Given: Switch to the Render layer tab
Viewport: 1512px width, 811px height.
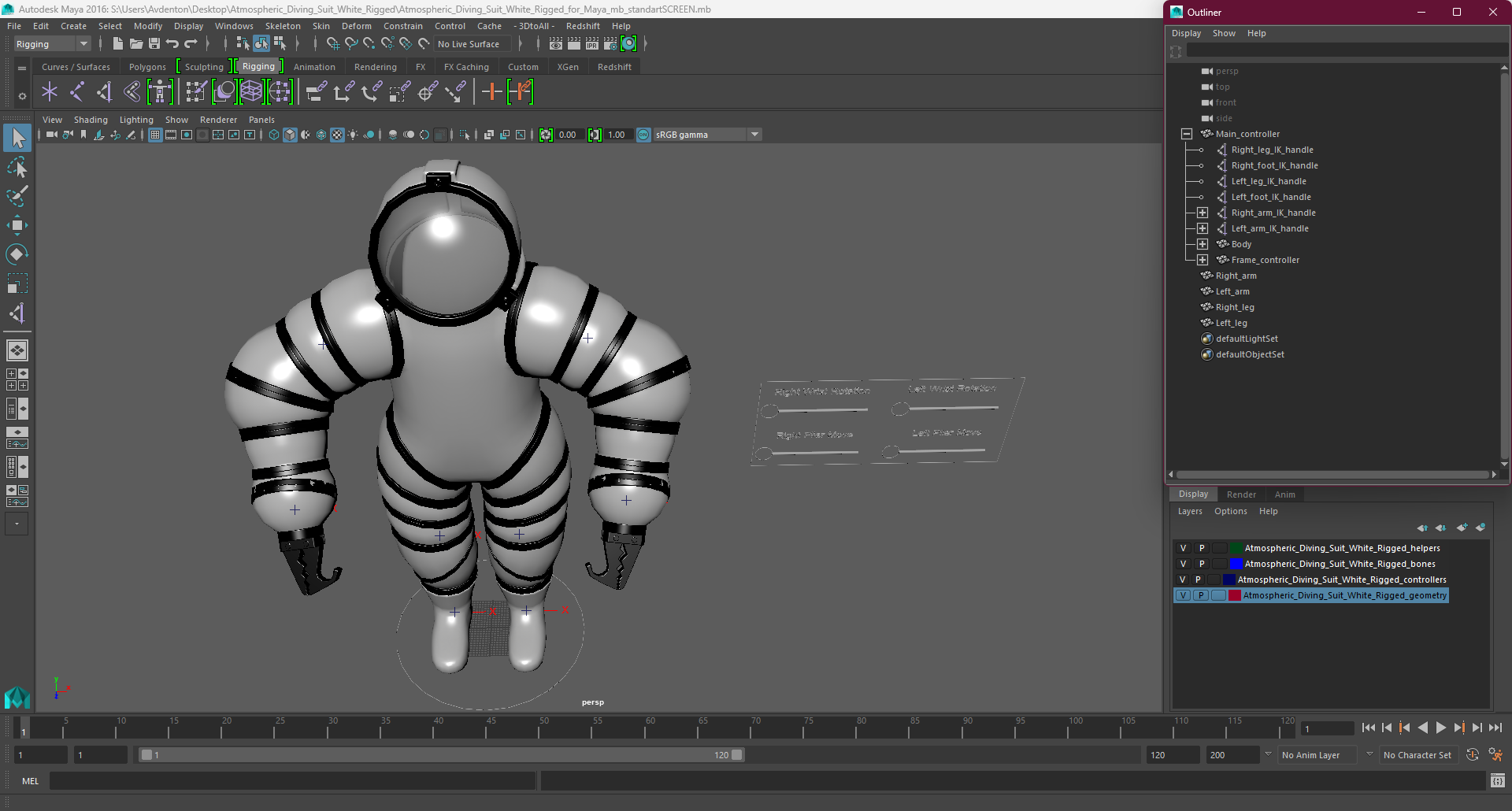Looking at the screenshot, I should 1241,494.
